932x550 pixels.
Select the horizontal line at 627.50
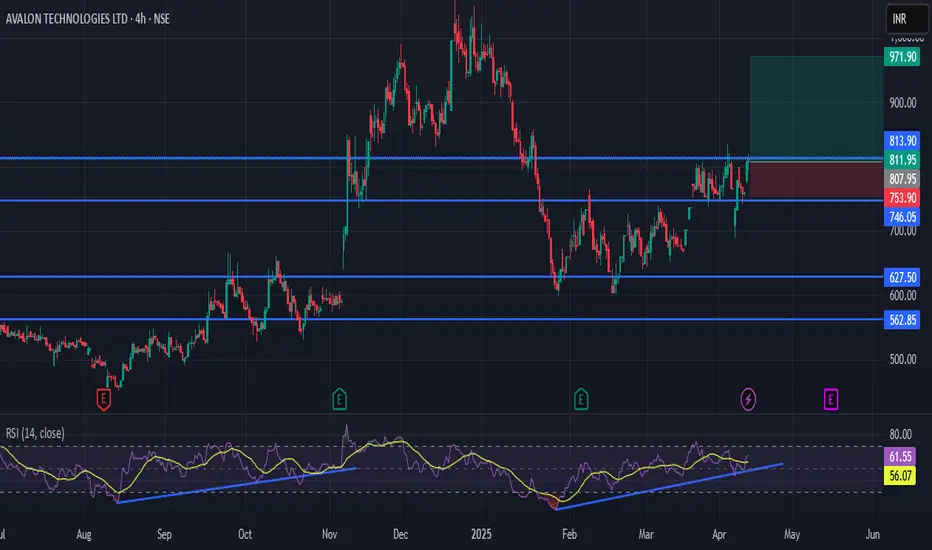pos(441,276)
